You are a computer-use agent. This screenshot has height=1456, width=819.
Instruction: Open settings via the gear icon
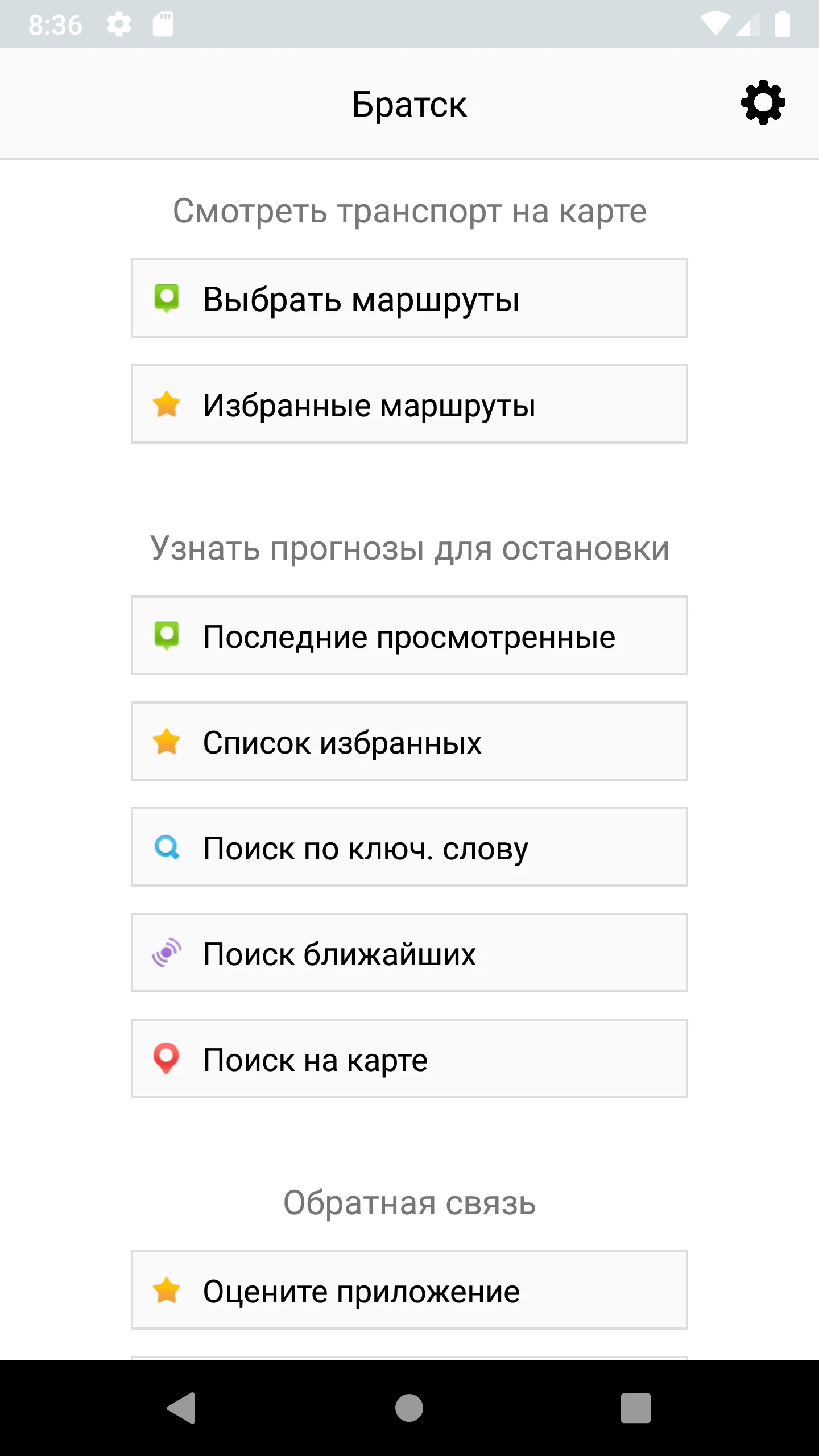(763, 103)
